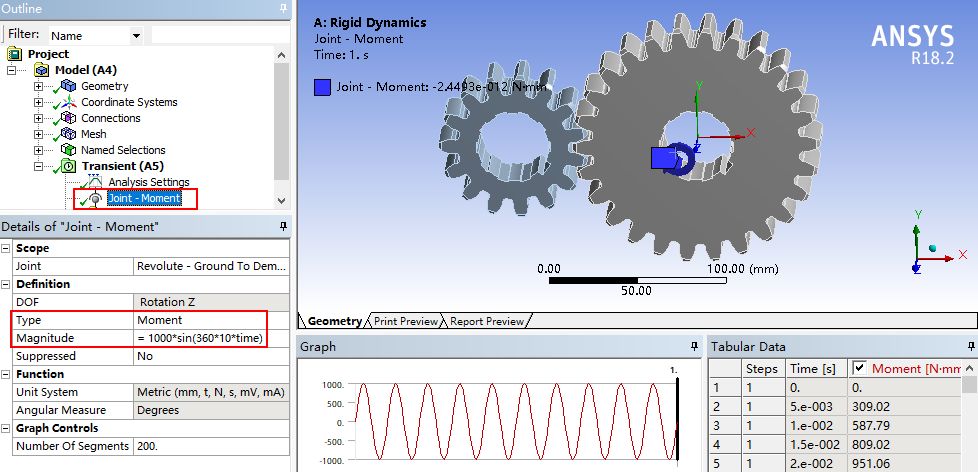Click the Angular Measure value Degrees

(x=211, y=410)
